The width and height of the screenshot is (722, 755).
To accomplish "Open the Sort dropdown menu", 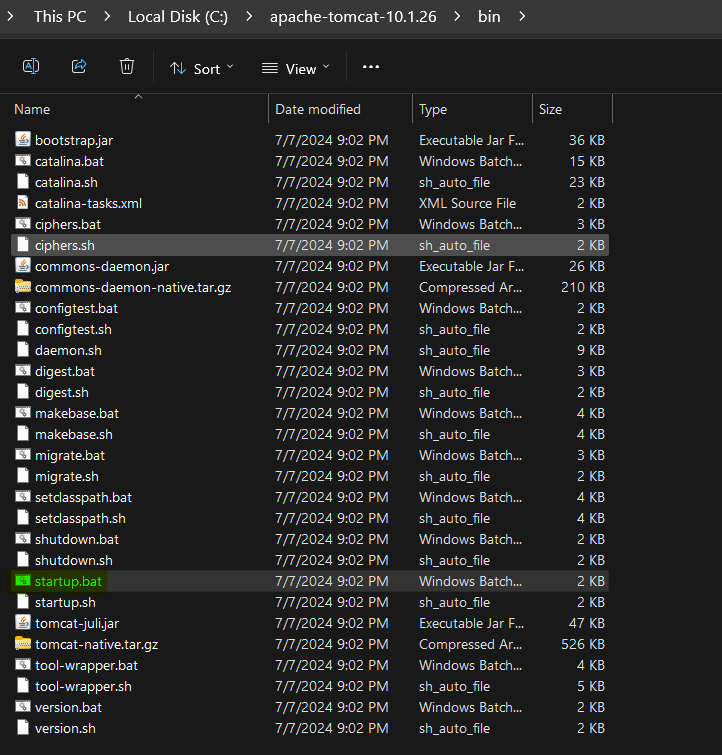I will [201, 68].
